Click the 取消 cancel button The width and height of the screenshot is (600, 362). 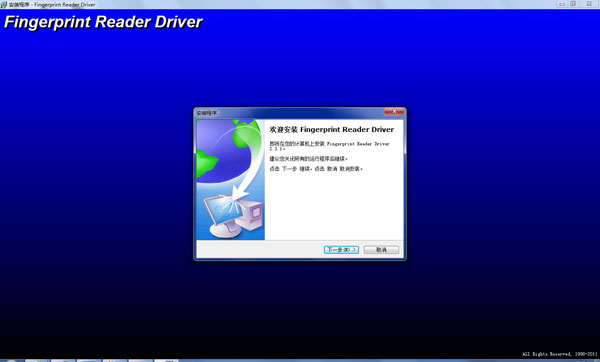pos(381,249)
